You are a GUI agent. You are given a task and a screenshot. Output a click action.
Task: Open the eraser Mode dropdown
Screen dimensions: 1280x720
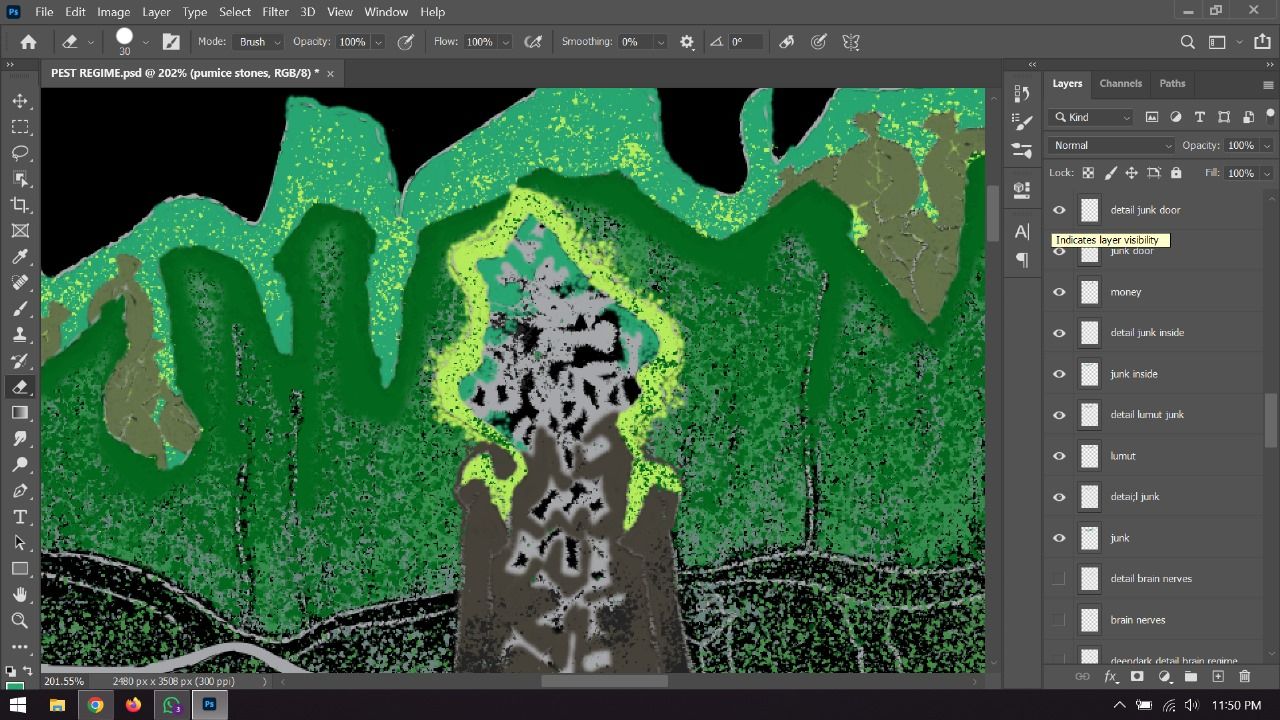259,42
